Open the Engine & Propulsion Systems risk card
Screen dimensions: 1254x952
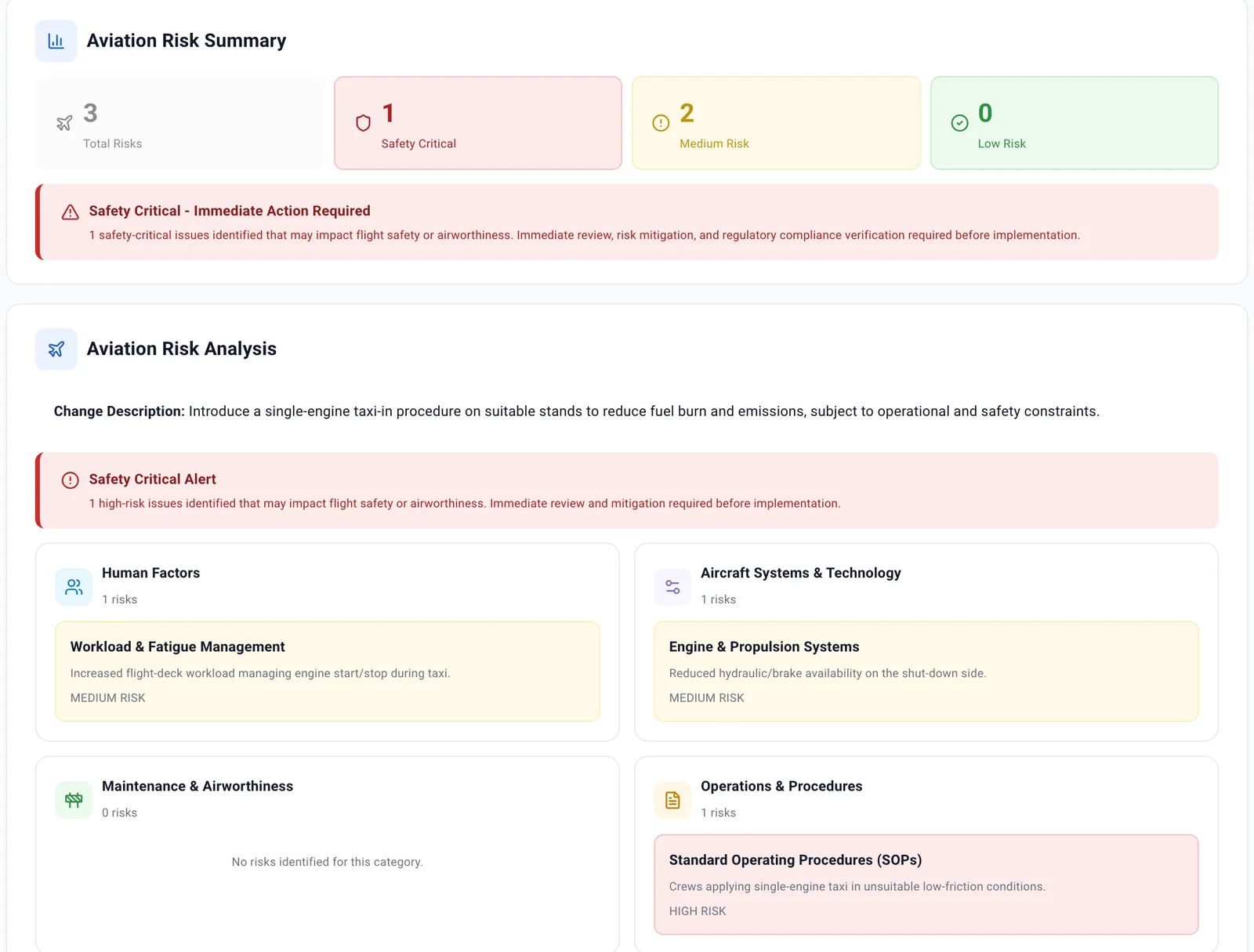[x=926, y=671]
